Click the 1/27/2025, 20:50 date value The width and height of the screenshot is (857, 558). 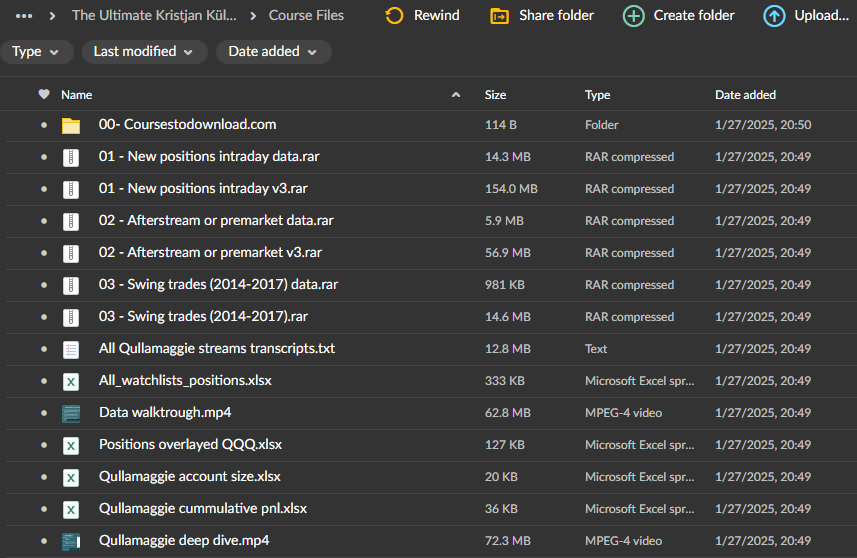(x=763, y=125)
